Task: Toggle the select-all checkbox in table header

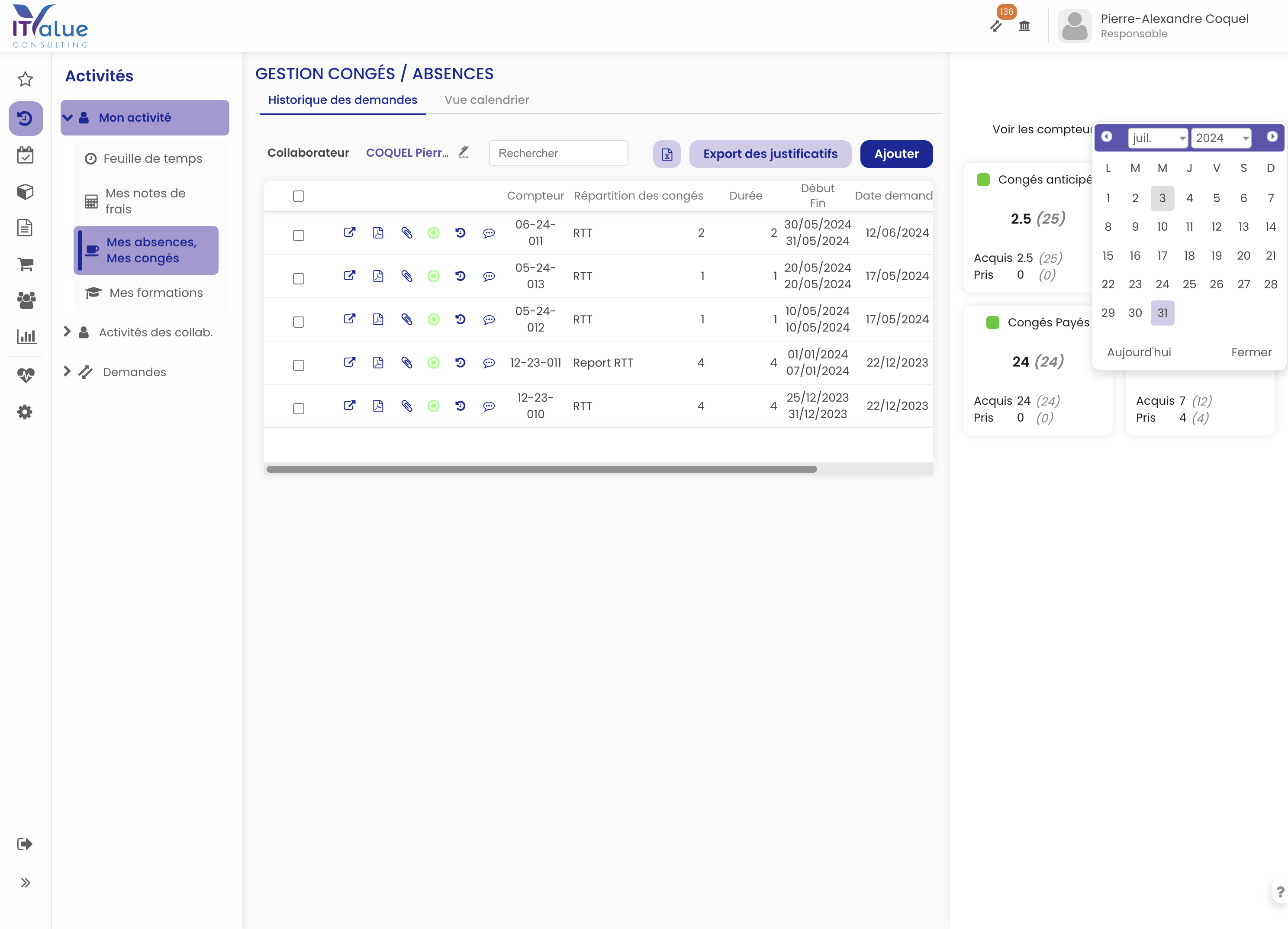Action: 299,196
